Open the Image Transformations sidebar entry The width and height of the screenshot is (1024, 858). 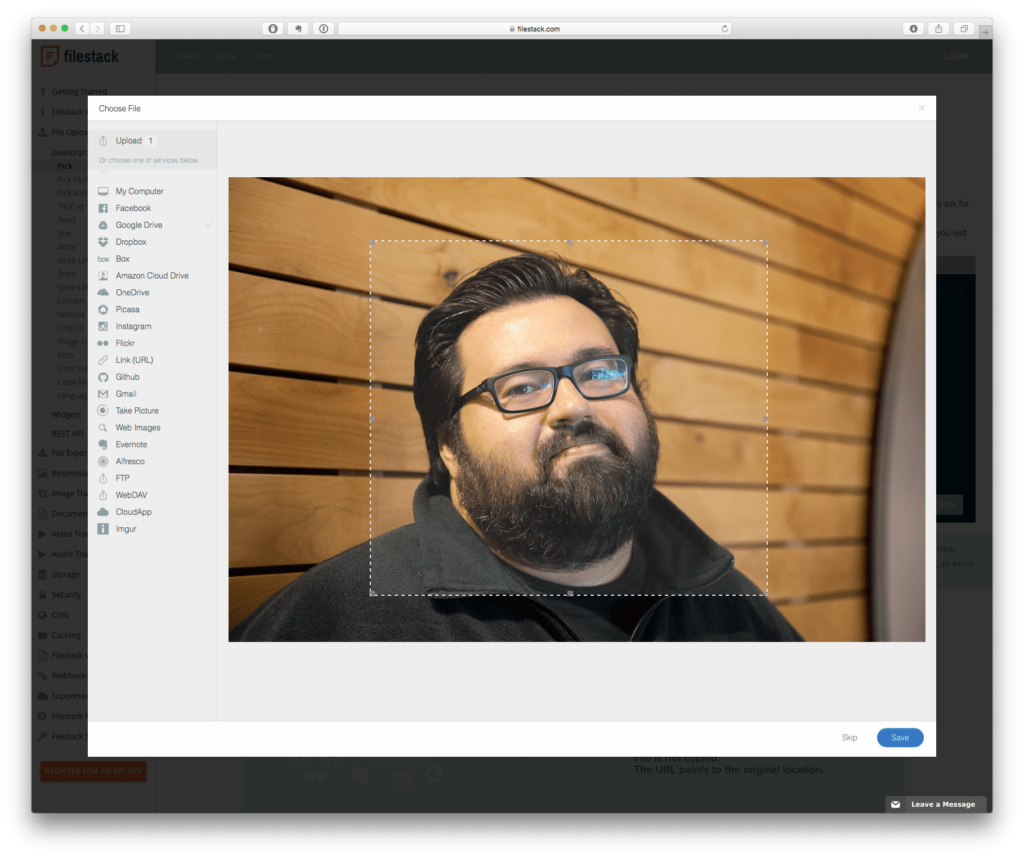(68, 493)
